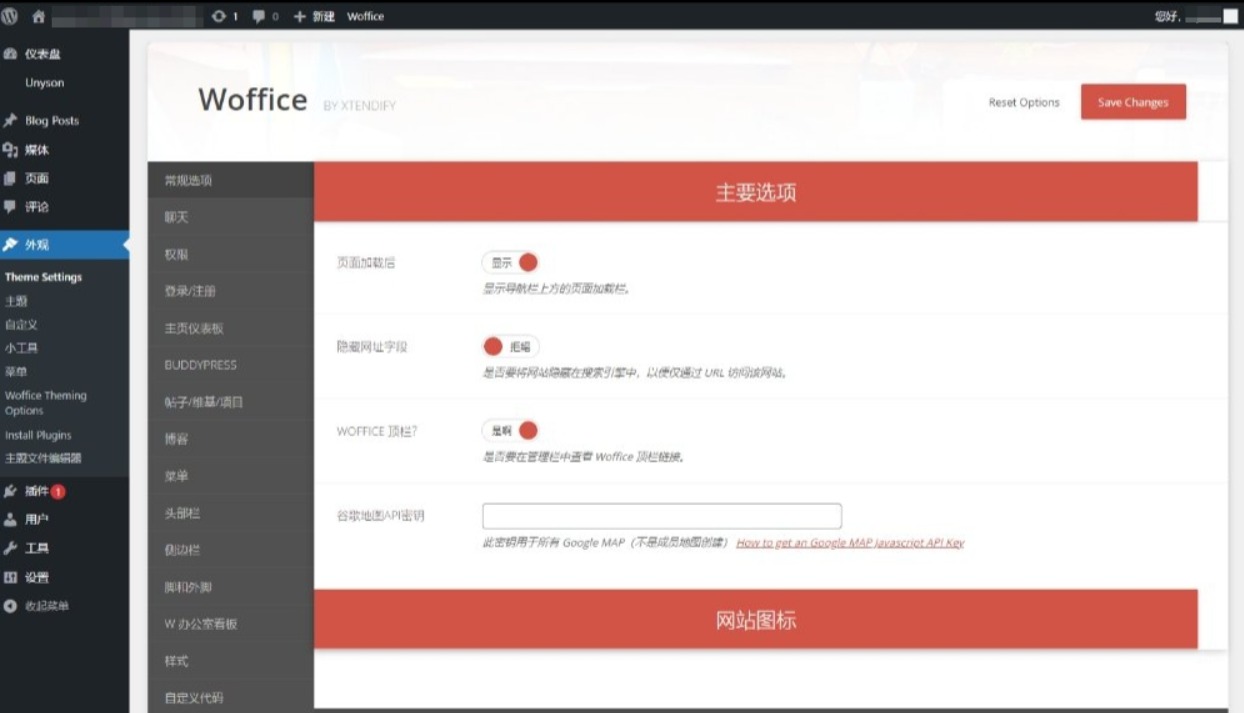This screenshot has height=713, width=1244.
Task: Open the WordPress logo menu
Action: (10, 16)
